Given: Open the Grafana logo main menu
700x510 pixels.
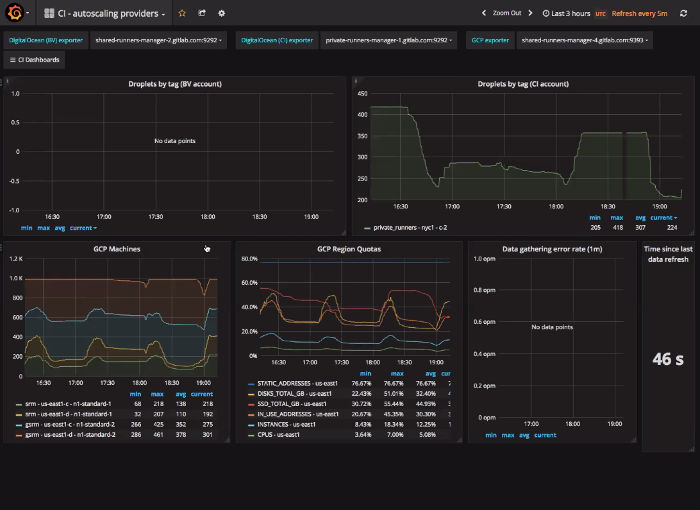Looking at the screenshot, I should [15, 13].
